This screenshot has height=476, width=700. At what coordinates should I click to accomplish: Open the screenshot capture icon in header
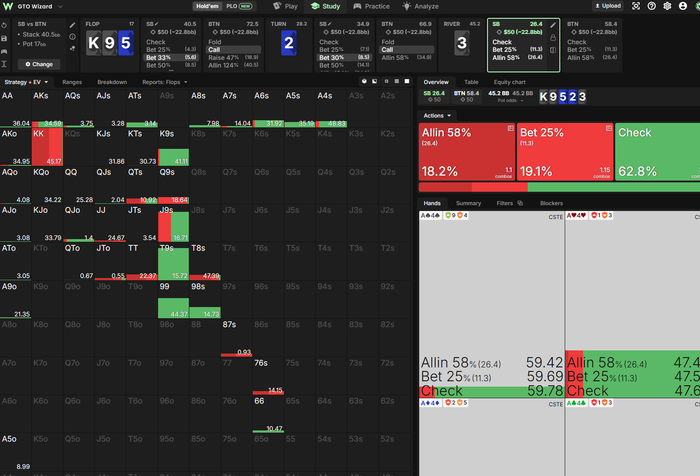636,6
